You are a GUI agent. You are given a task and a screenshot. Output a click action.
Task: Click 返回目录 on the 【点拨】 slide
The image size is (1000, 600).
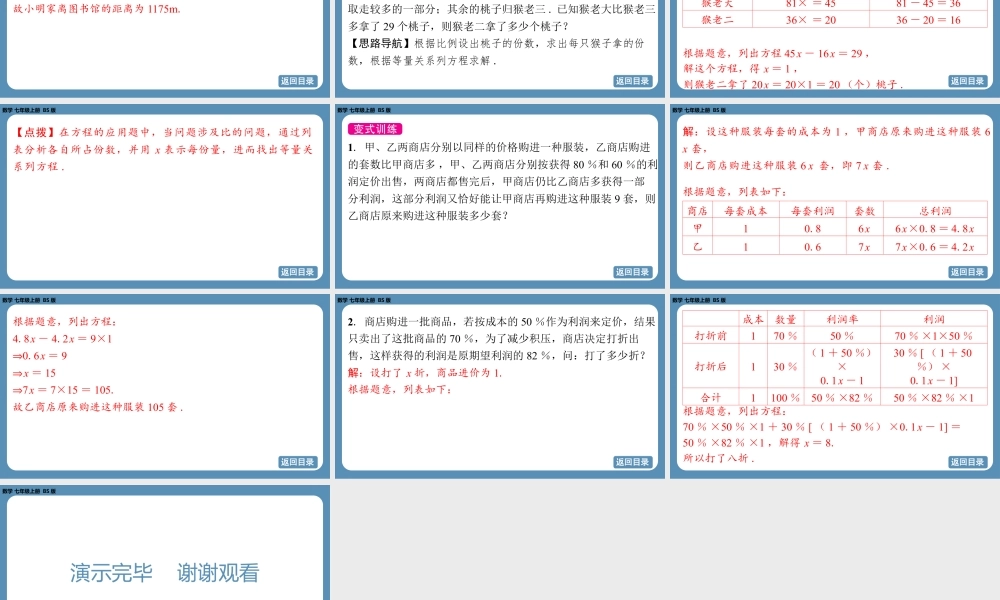[x=299, y=270]
